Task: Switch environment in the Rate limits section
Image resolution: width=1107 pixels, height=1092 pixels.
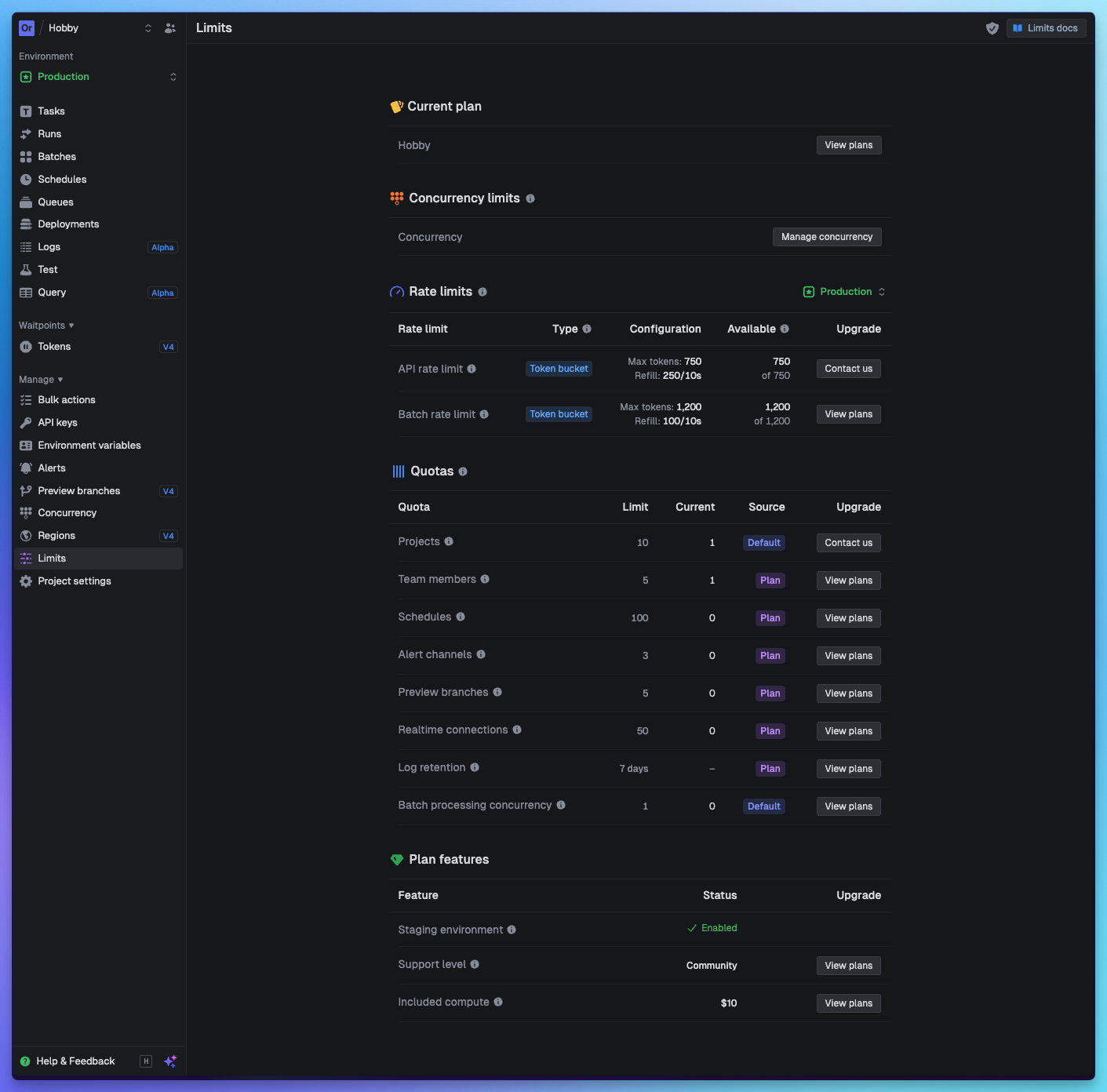Action: pos(844,291)
